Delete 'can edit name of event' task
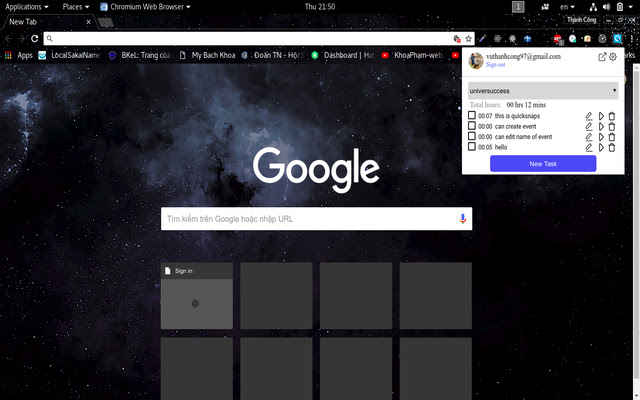This screenshot has width=640, height=400. (611, 137)
